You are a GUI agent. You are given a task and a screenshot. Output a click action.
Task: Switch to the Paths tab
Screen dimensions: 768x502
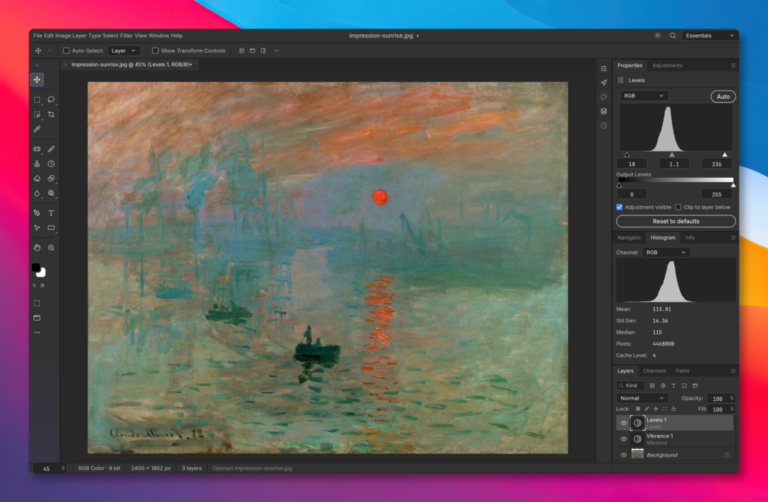point(682,371)
